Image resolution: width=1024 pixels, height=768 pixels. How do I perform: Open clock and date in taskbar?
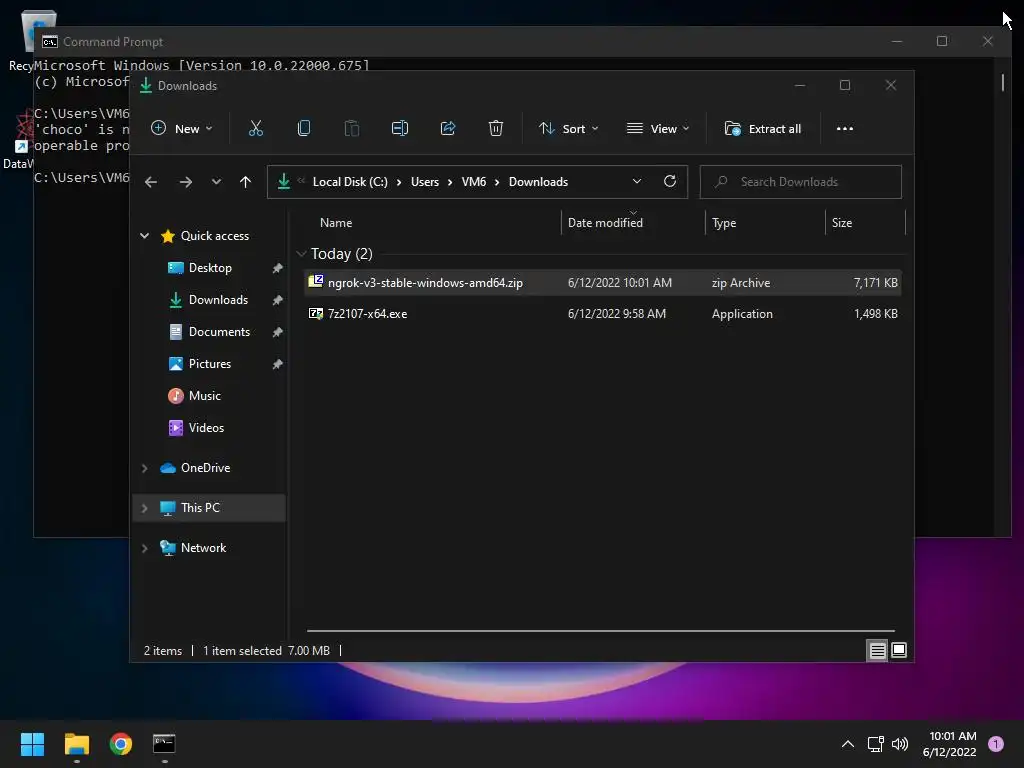(949, 744)
